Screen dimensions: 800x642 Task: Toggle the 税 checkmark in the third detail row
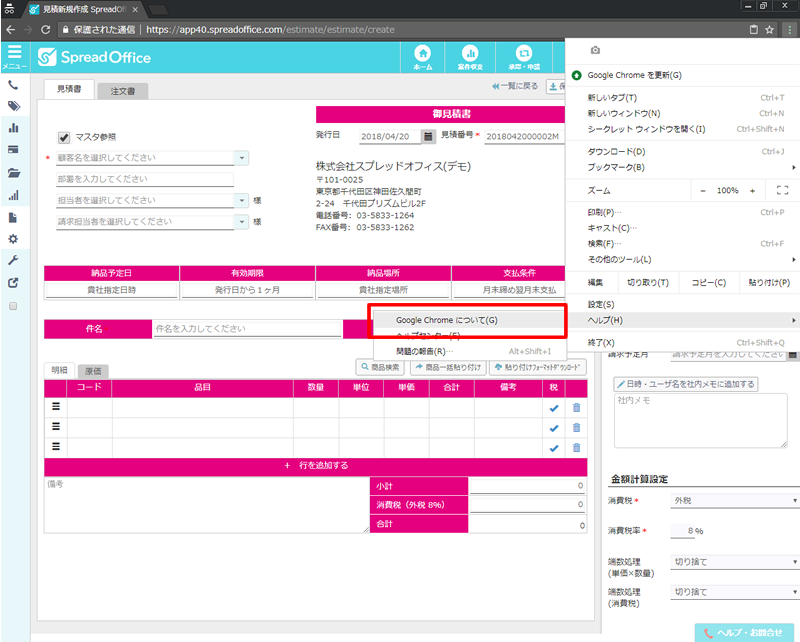tap(554, 448)
